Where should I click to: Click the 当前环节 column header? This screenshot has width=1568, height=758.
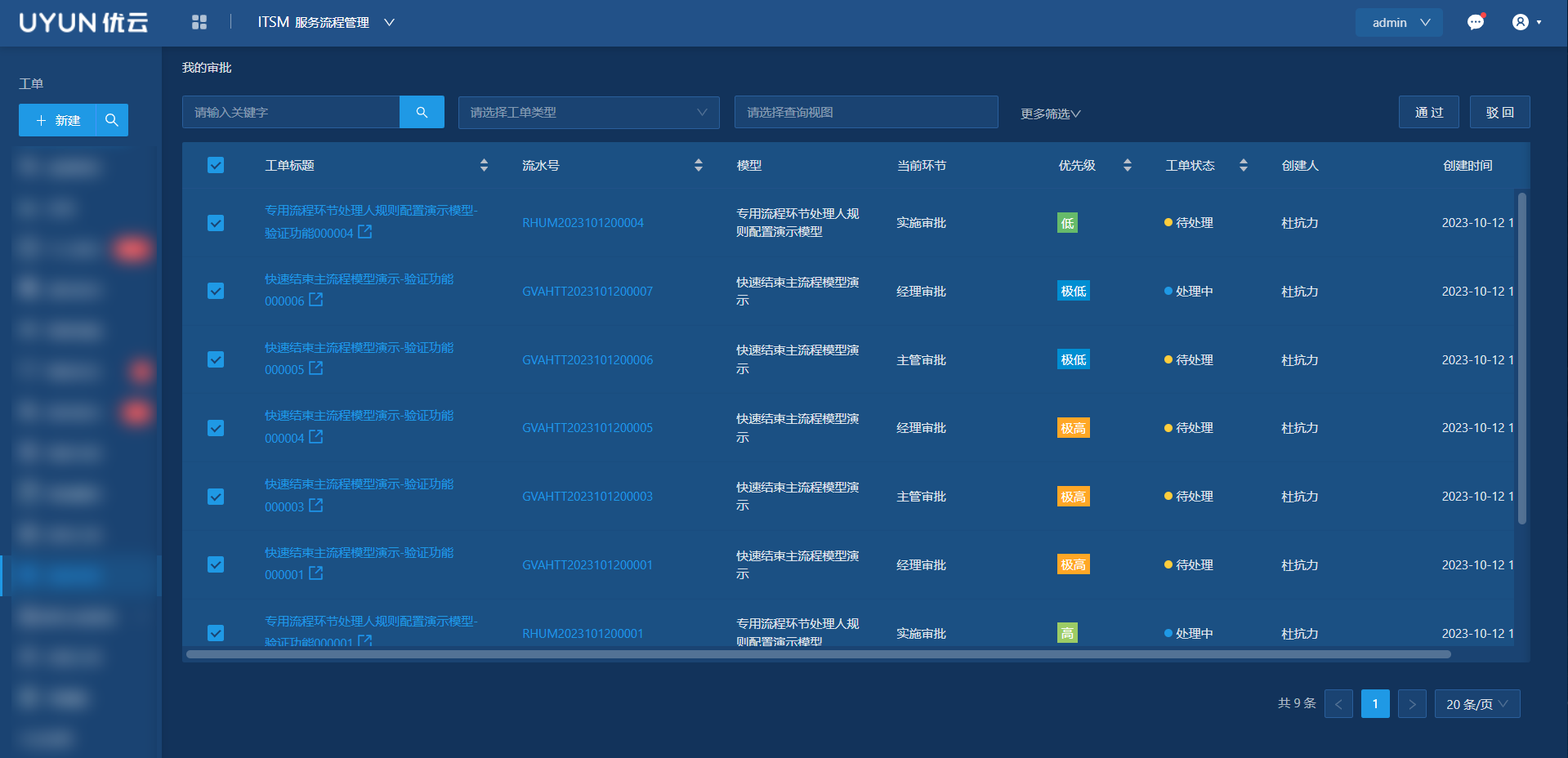[x=921, y=165]
